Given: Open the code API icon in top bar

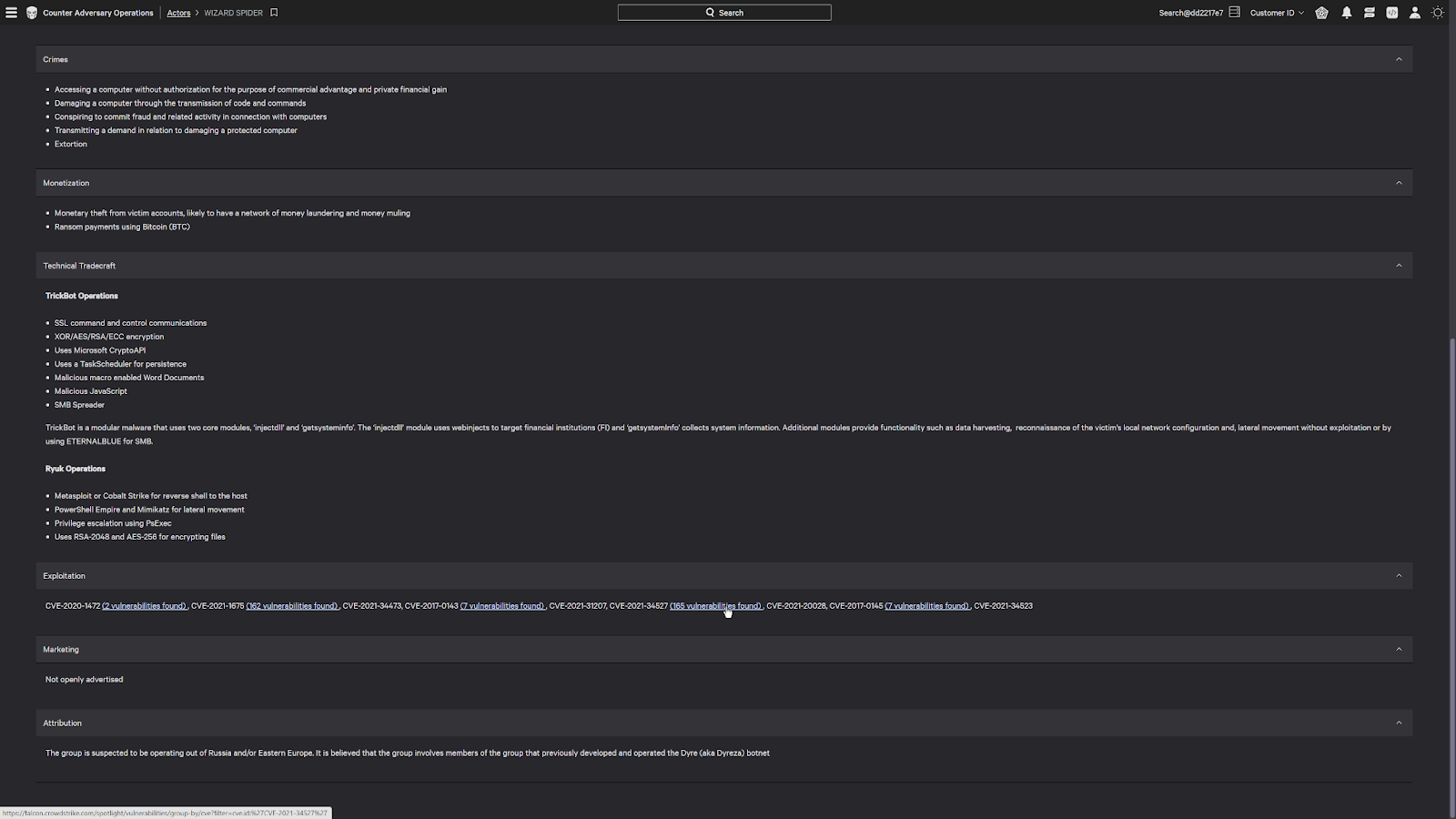Looking at the screenshot, I should tap(1392, 13).
